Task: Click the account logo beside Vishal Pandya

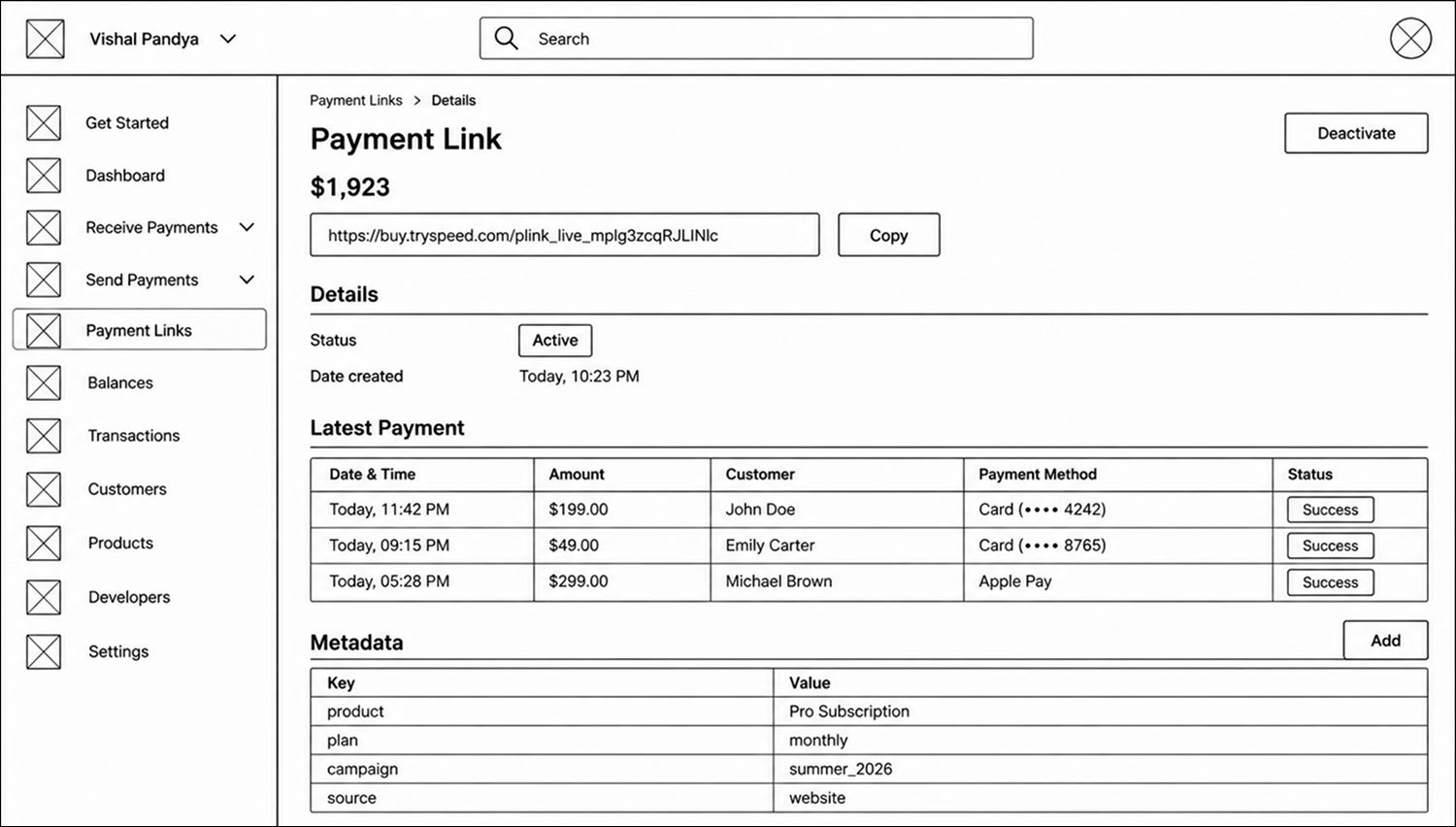Action: point(46,39)
